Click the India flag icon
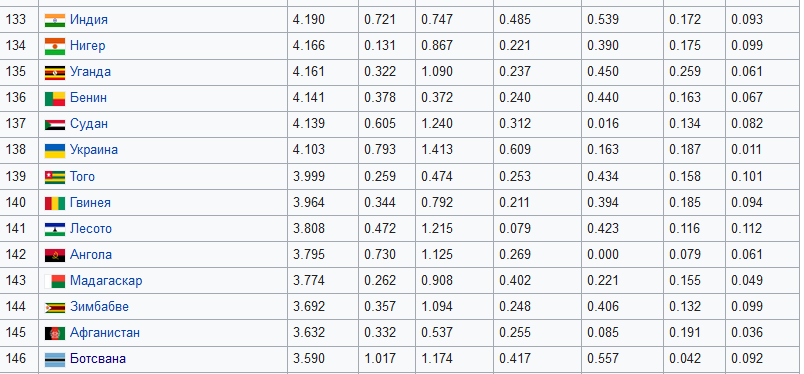 55,20
